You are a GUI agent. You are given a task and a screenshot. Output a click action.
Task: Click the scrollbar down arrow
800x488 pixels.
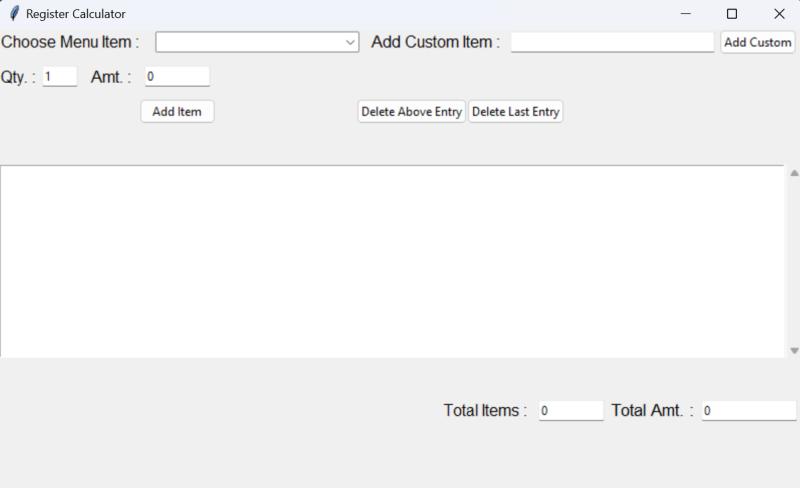pos(794,350)
